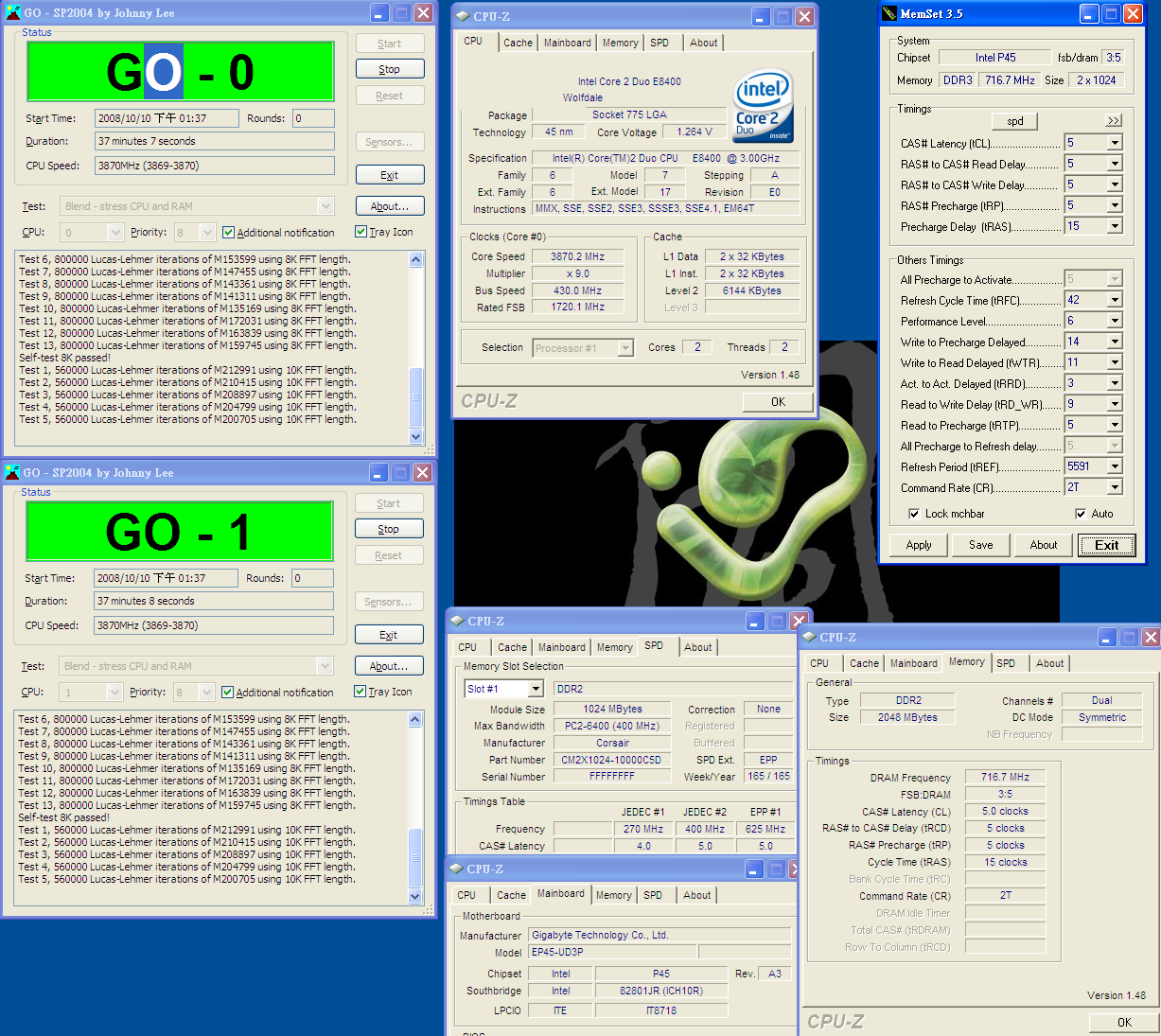Click the scroll-up arrow in GO - 0 test log

tap(415, 260)
